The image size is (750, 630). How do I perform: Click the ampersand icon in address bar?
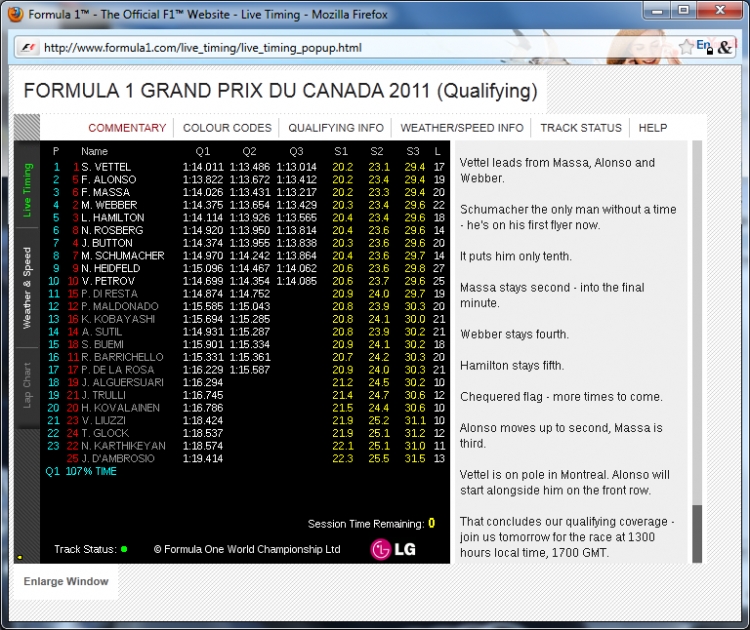coord(725,47)
